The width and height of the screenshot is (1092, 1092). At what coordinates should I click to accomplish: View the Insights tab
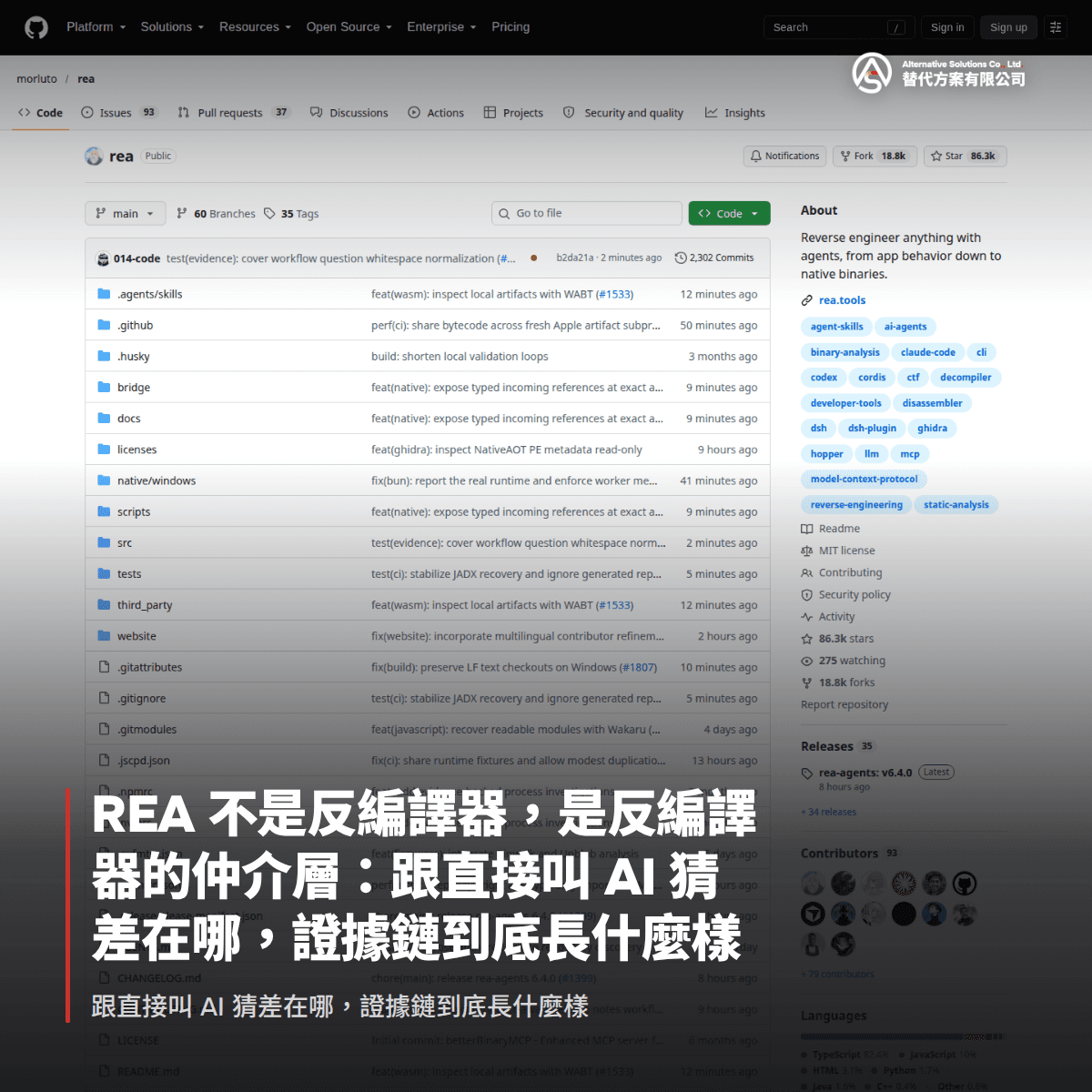[735, 113]
